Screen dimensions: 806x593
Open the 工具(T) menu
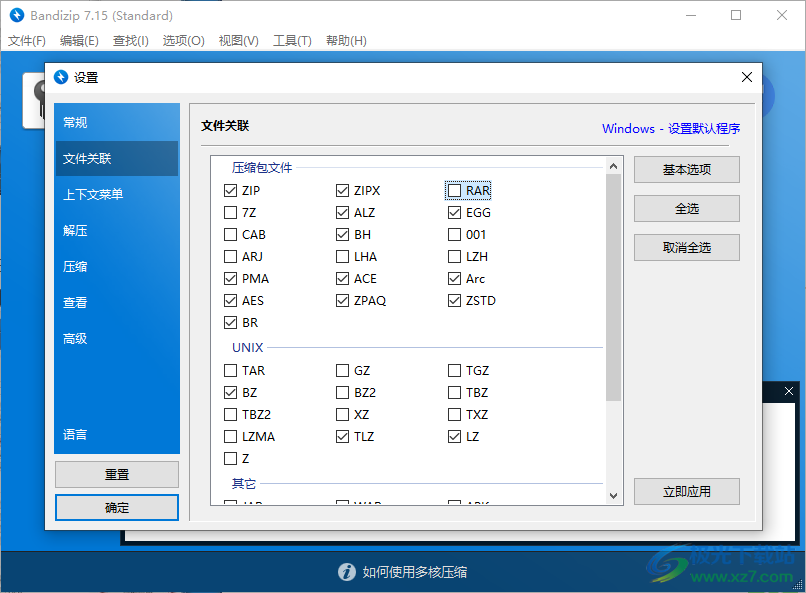292,41
